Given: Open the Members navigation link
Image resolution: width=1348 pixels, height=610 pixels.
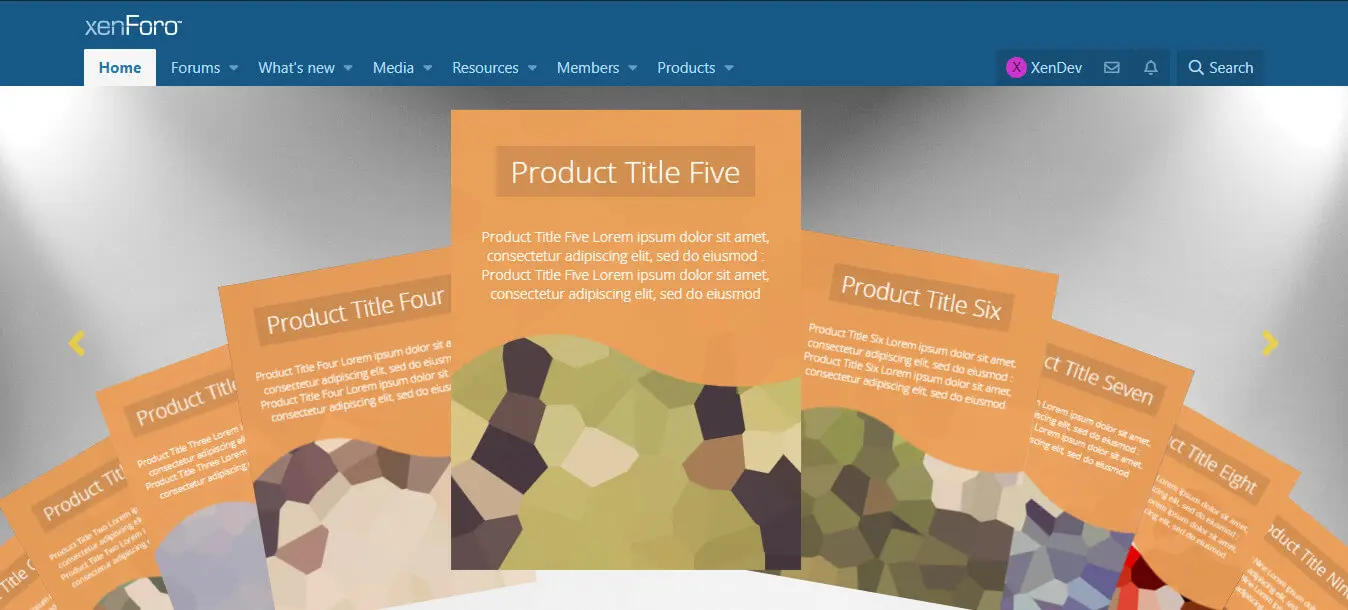Looking at the screenshot, I should tap(588, 68).
